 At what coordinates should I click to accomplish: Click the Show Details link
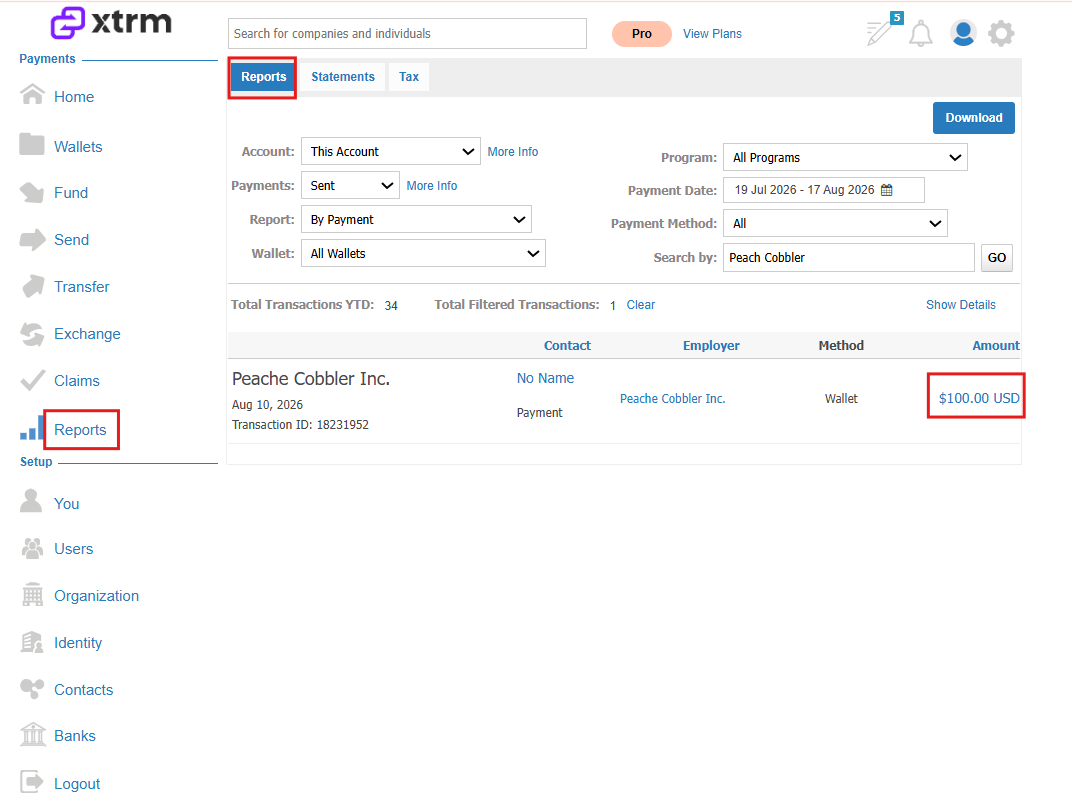(x=961, y=305)
